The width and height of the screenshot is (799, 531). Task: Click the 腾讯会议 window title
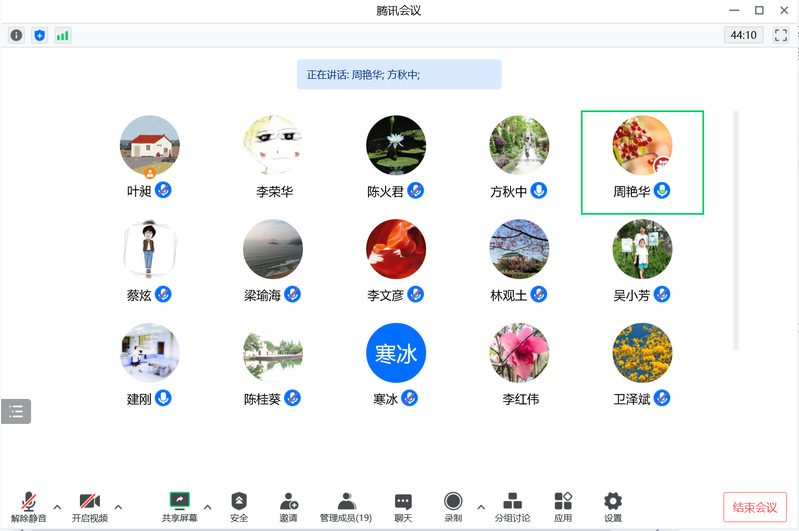(398, 10)
